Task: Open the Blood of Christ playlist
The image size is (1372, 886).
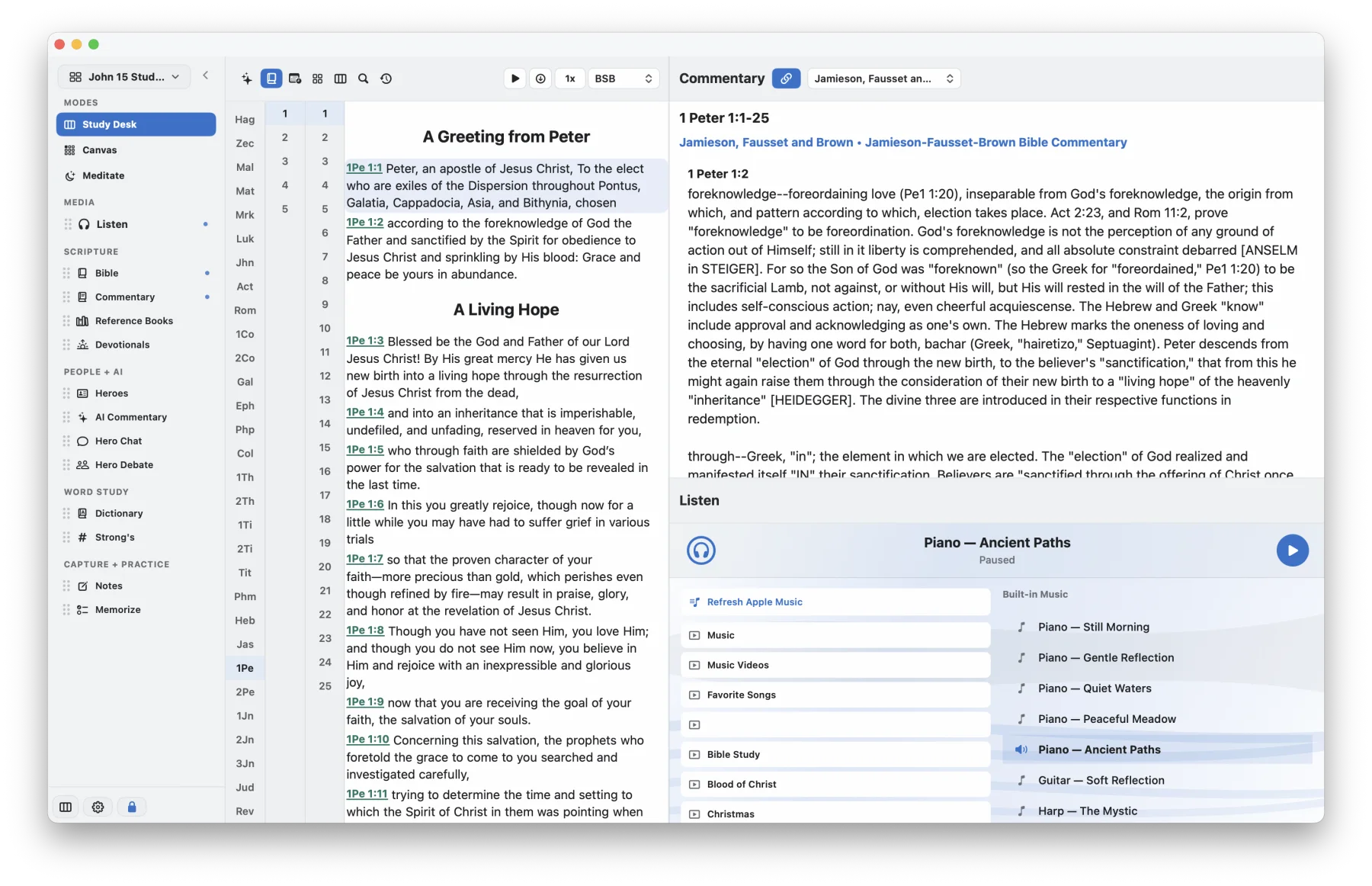Action: (x=835, y=784)
